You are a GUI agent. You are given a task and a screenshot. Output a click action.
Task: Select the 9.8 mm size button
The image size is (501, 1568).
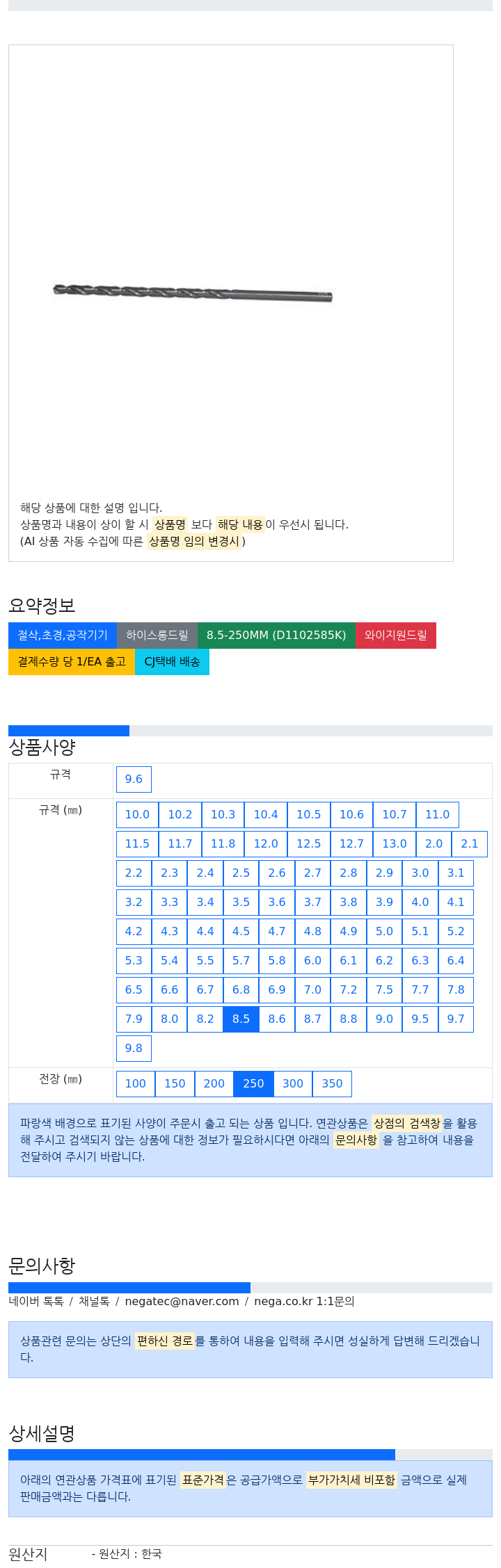pos(134,1049)
